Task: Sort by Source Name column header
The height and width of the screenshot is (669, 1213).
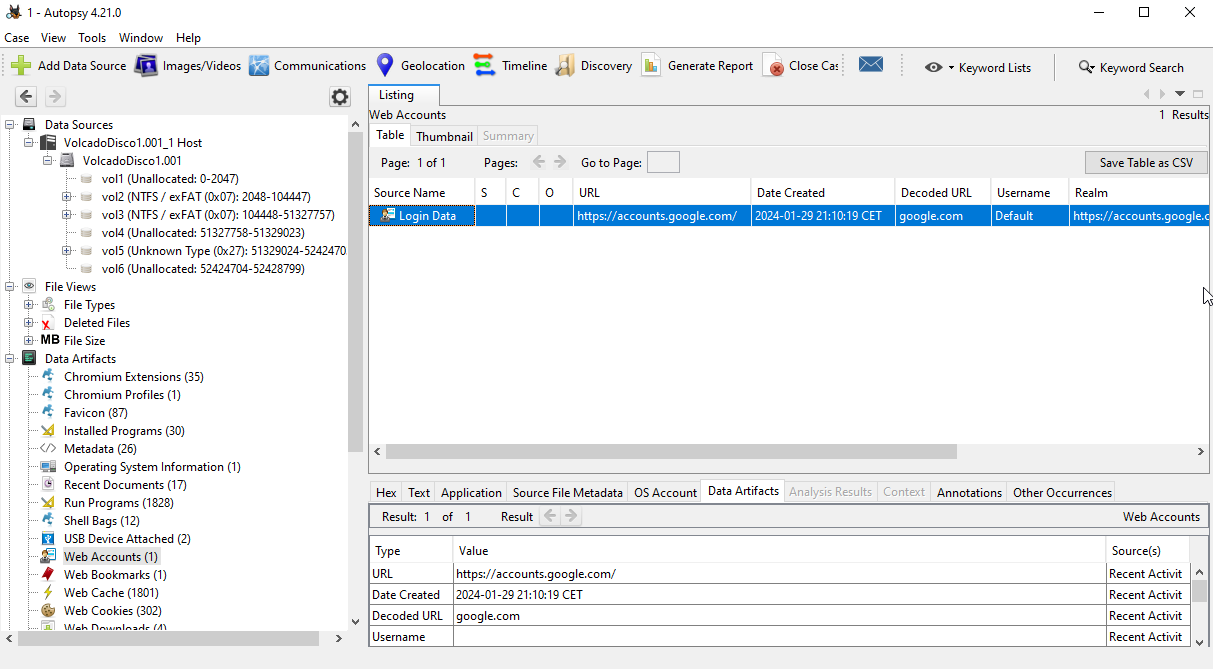Action: 422,193
